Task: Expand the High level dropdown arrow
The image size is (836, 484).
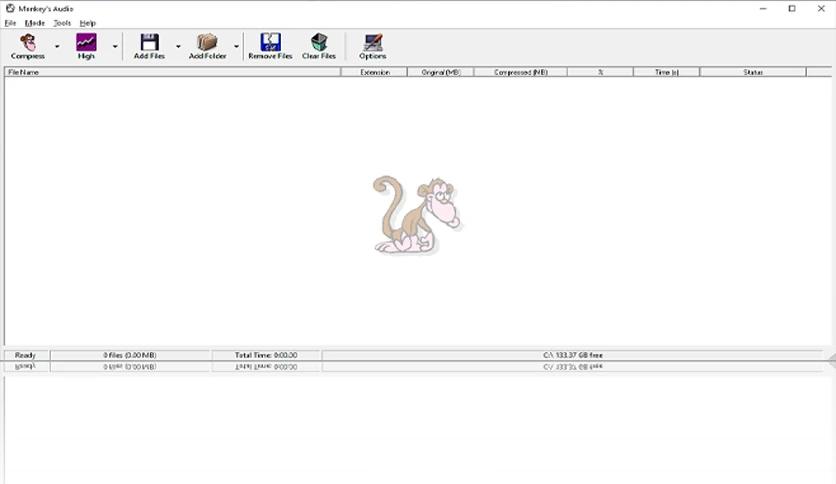Action: coord(115,46)
